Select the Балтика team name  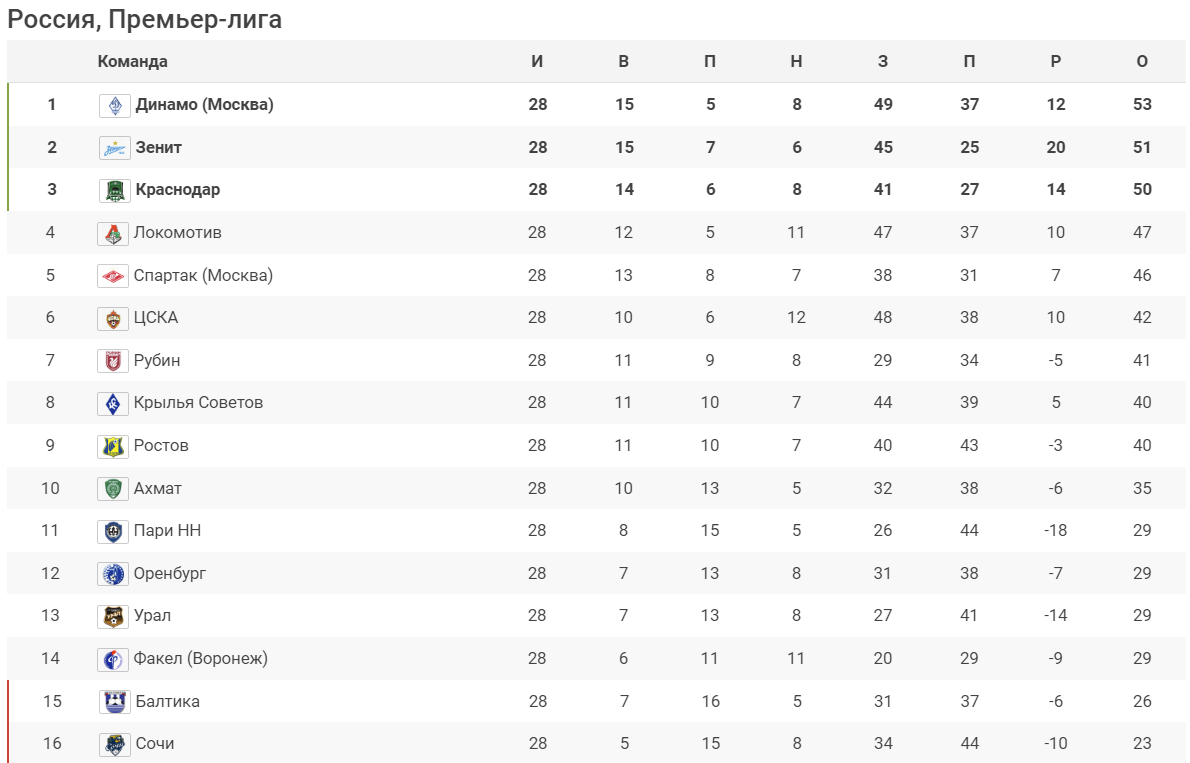(x=168, y=702)
